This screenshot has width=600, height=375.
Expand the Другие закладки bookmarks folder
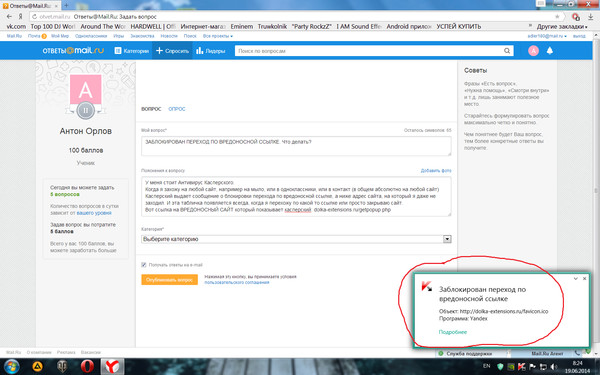tap(562, 26)
